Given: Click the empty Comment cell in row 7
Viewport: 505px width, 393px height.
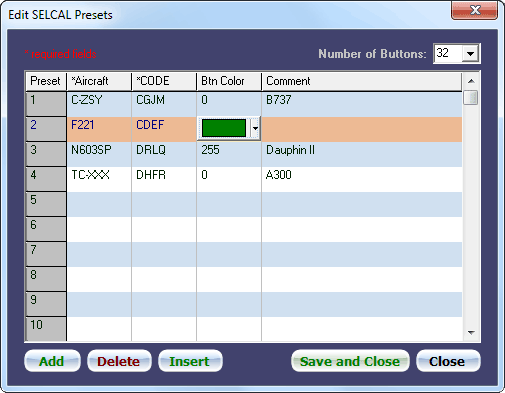Looking at the screenshot, I should click(362, 254).
